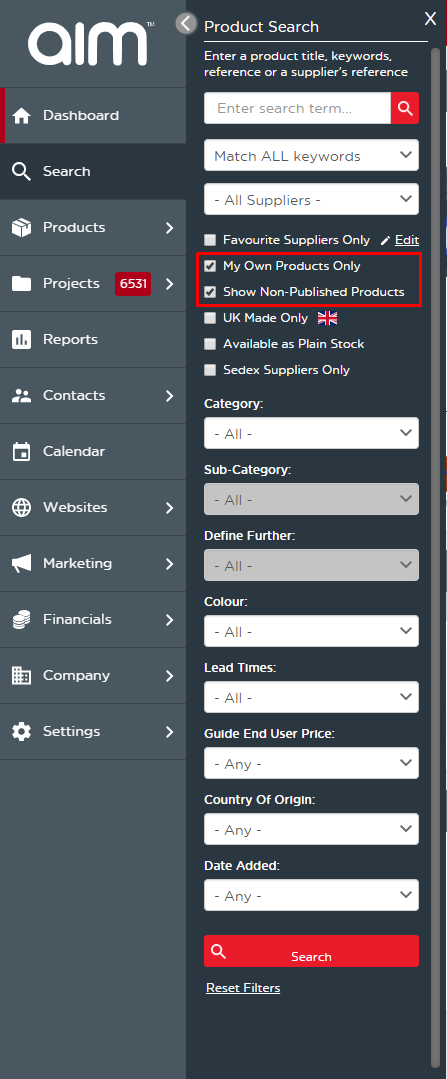Click the Enter search term field
447x1079 pixels.
click(x=297, y=108)
